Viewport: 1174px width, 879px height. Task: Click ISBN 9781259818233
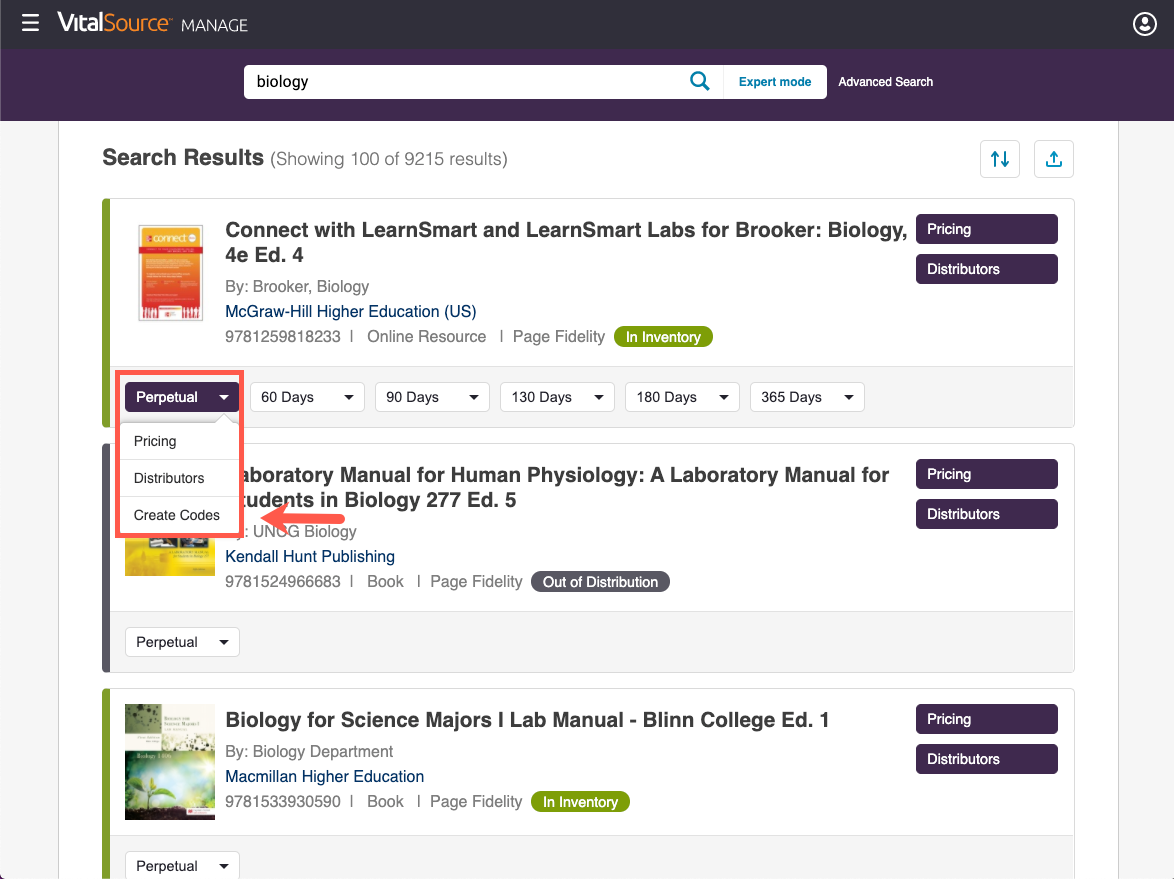pyautogui.click(x=283, y=337)
